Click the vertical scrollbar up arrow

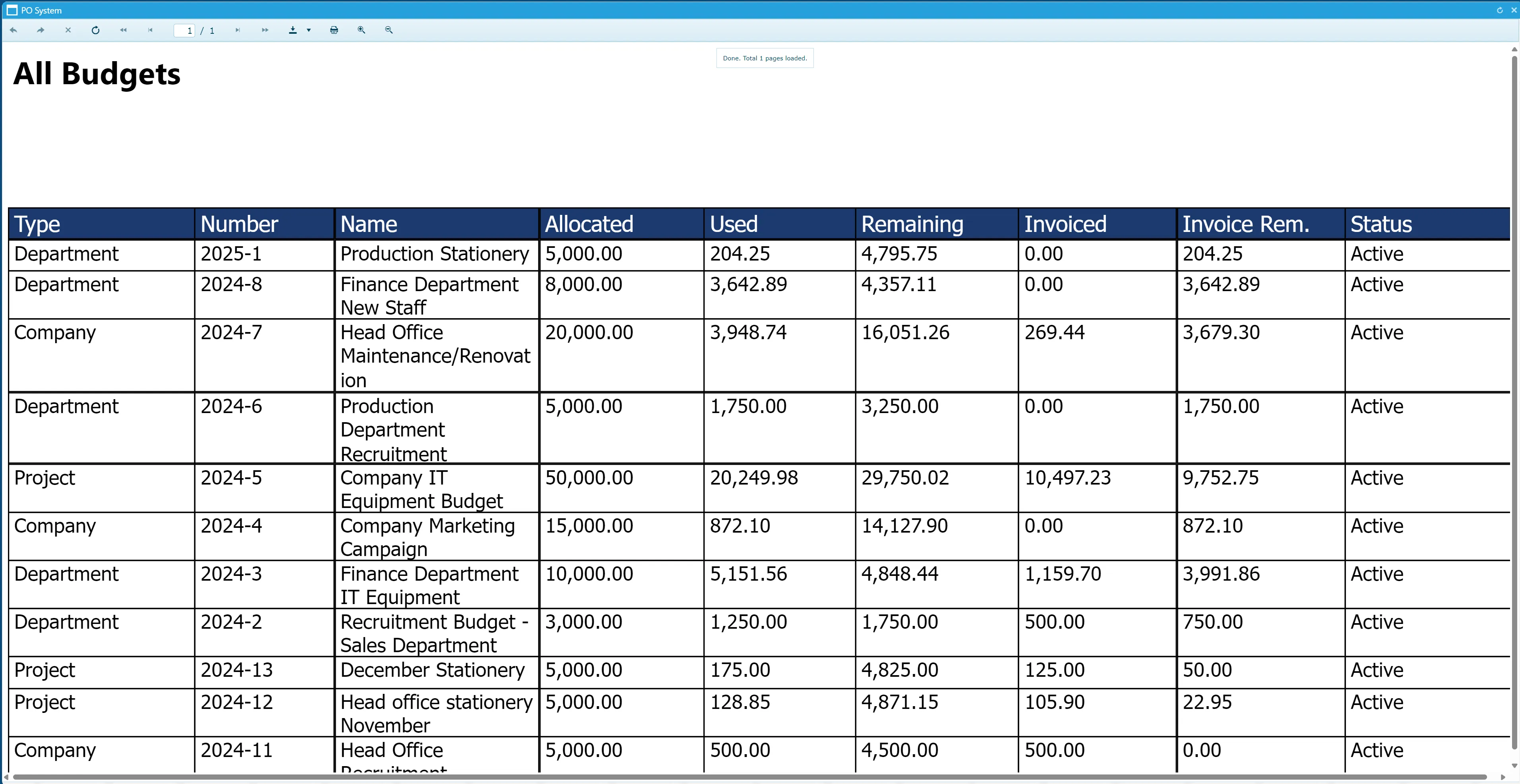point(1514,50)
